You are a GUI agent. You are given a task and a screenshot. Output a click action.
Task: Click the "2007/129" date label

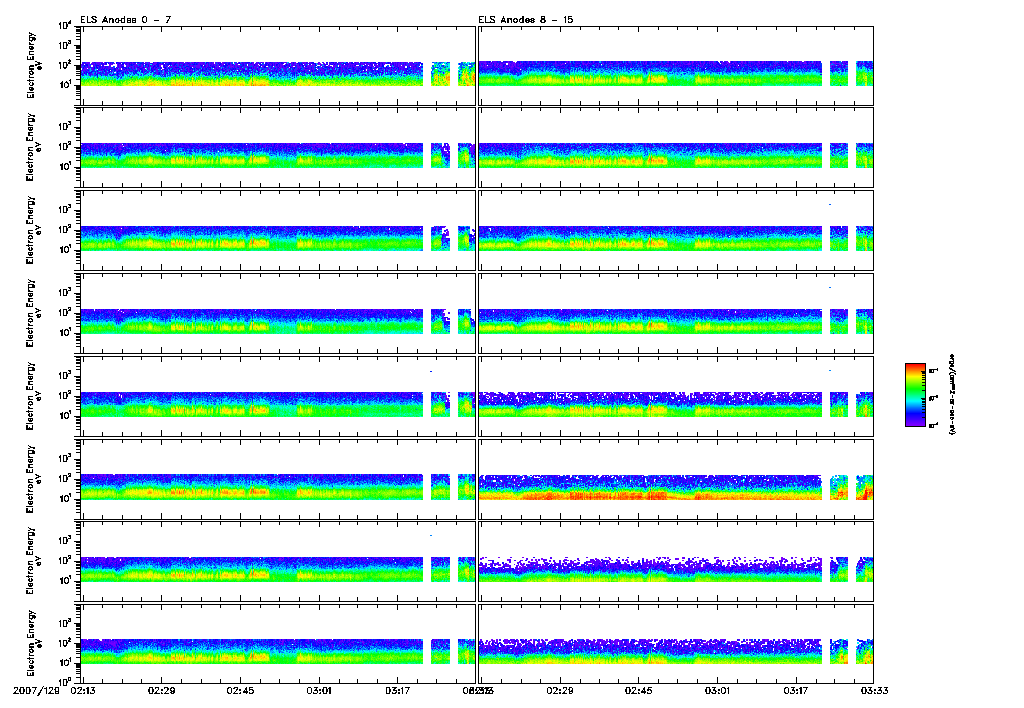click(39, 690)
